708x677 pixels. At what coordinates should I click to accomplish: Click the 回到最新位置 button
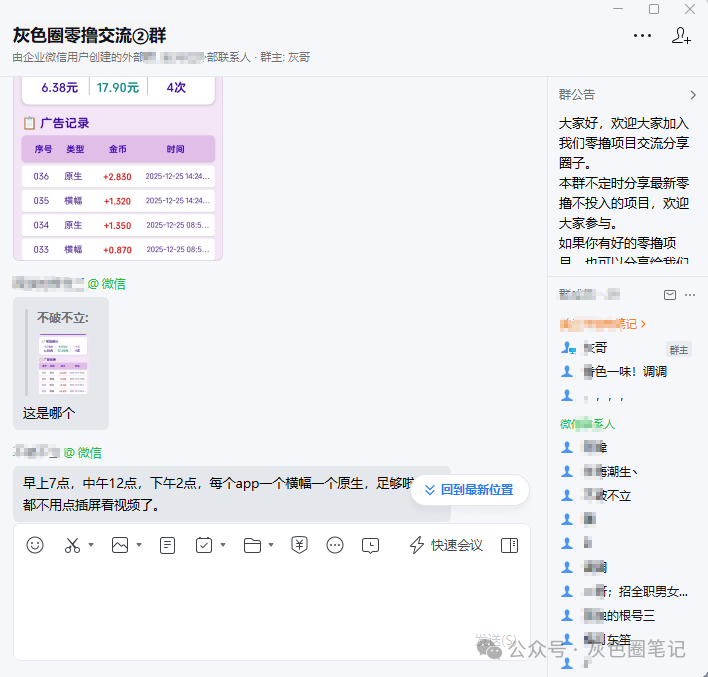pyautogui.click(x=469, y=490)
